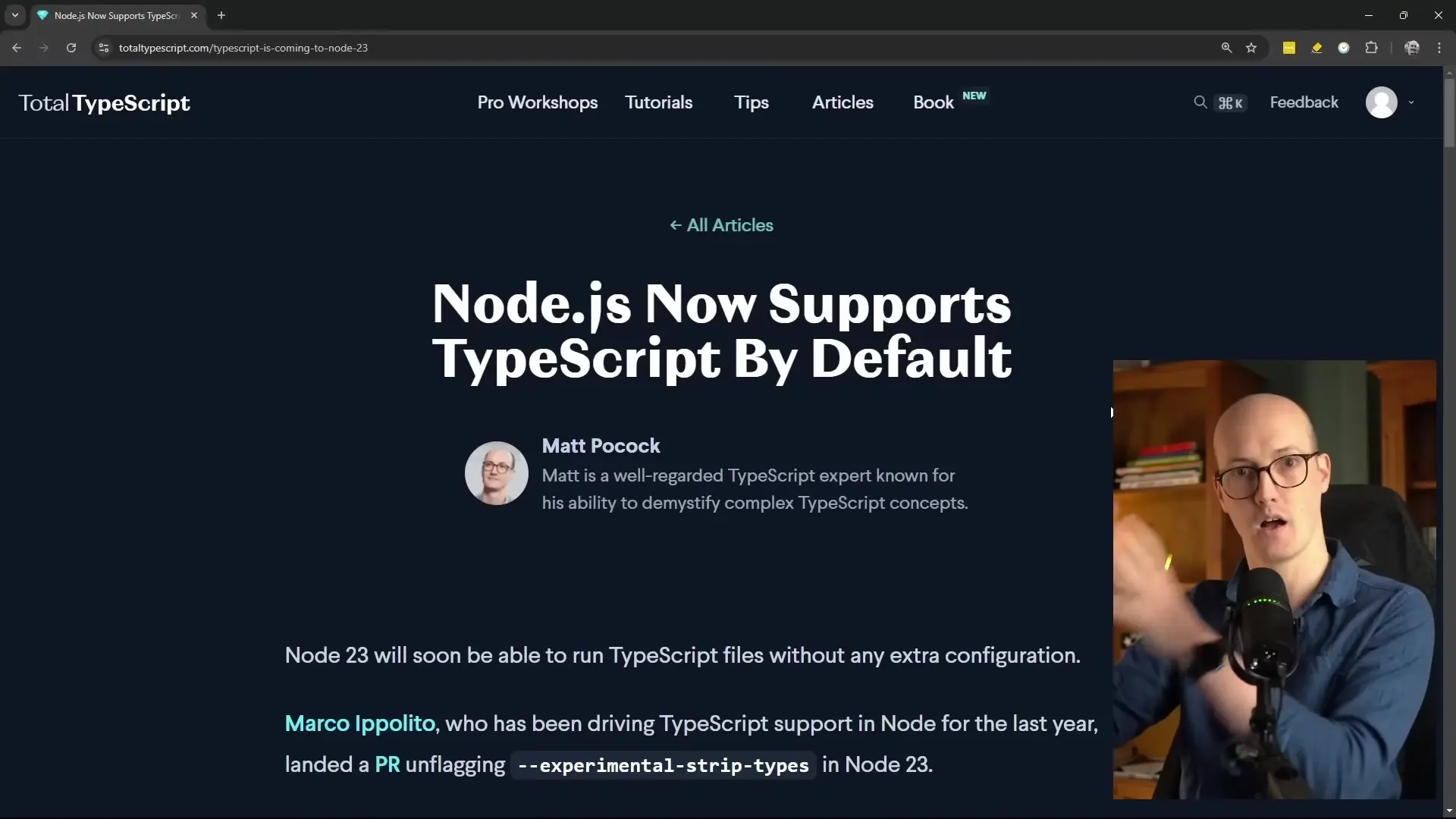Click the scrollbar up arrow

tap(1449, 73)
